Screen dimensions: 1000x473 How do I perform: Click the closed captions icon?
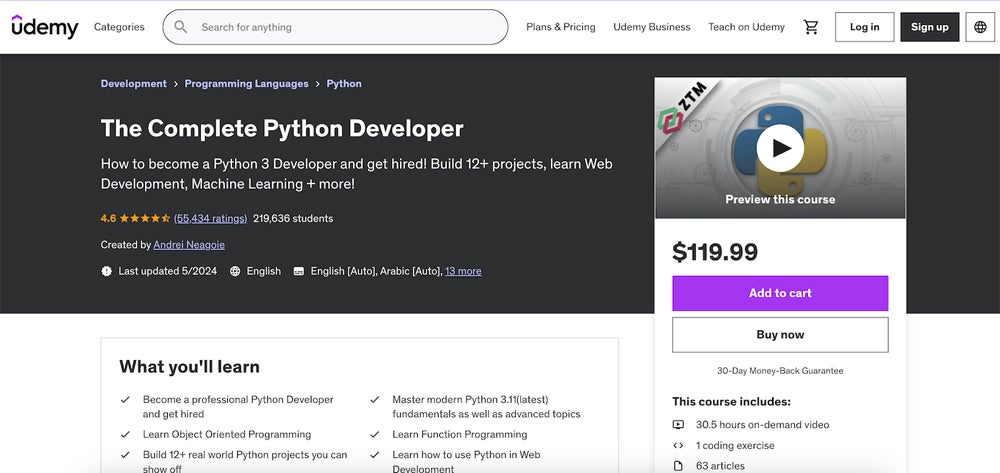click(298, 271)
